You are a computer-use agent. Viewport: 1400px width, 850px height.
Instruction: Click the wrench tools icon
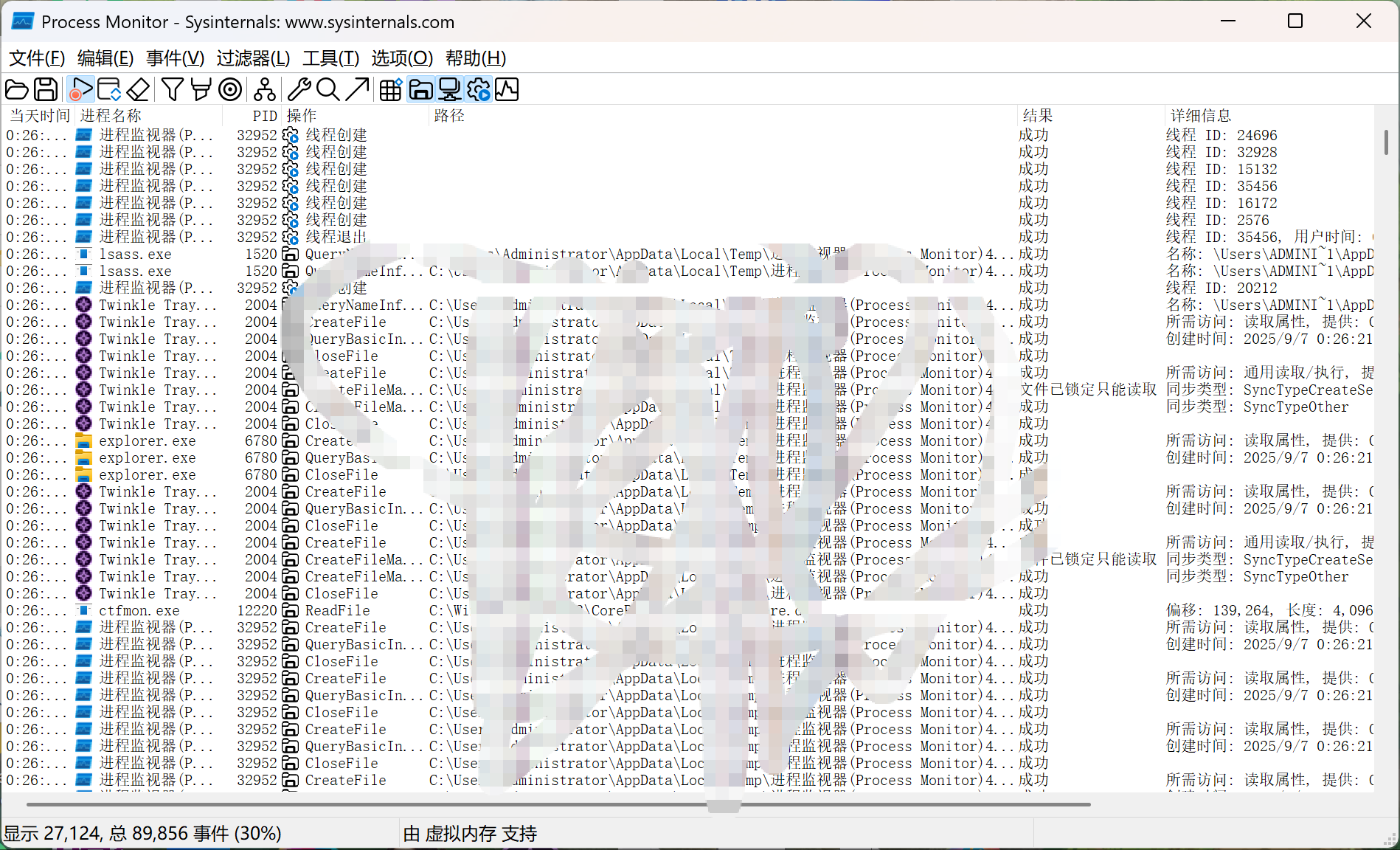click(299, 90)
